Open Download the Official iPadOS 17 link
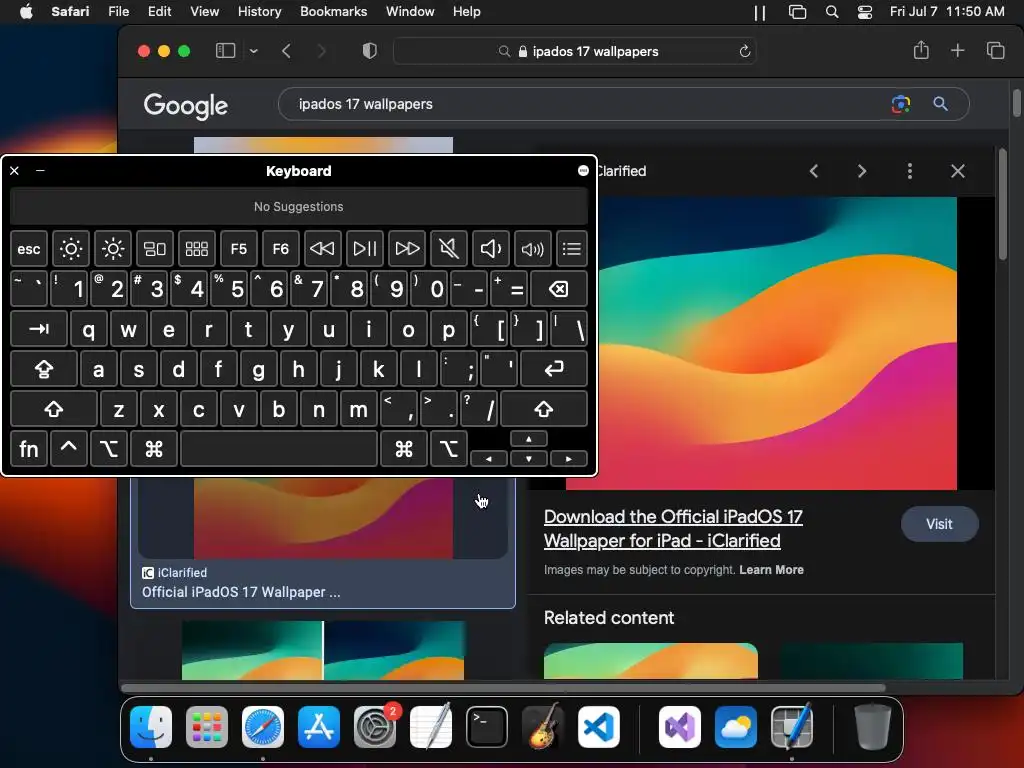The height and width of the screenshot is (768, 1024). coord(673,528)
